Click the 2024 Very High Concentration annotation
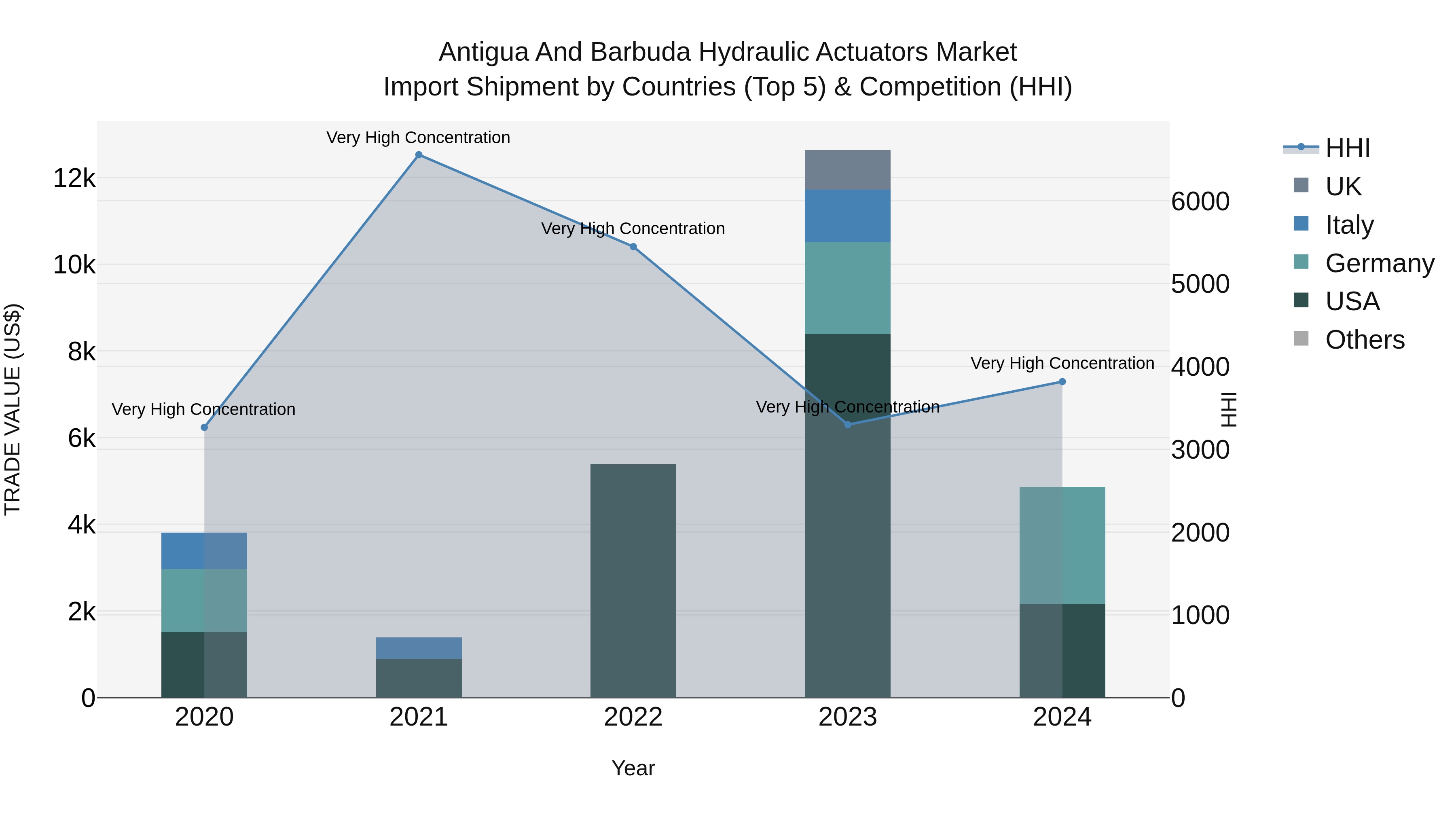 [x=1062, y=364]
